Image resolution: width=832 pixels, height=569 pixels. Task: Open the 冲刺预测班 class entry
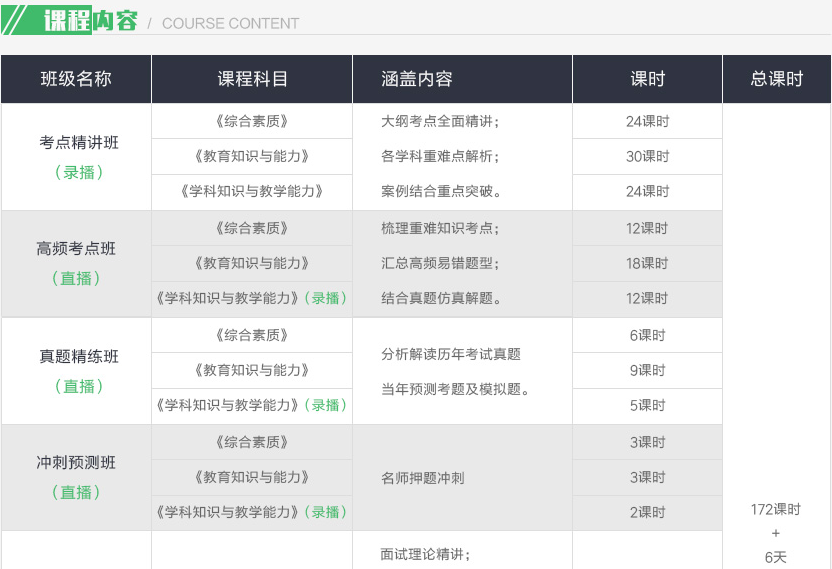click(x=76, y=463)
